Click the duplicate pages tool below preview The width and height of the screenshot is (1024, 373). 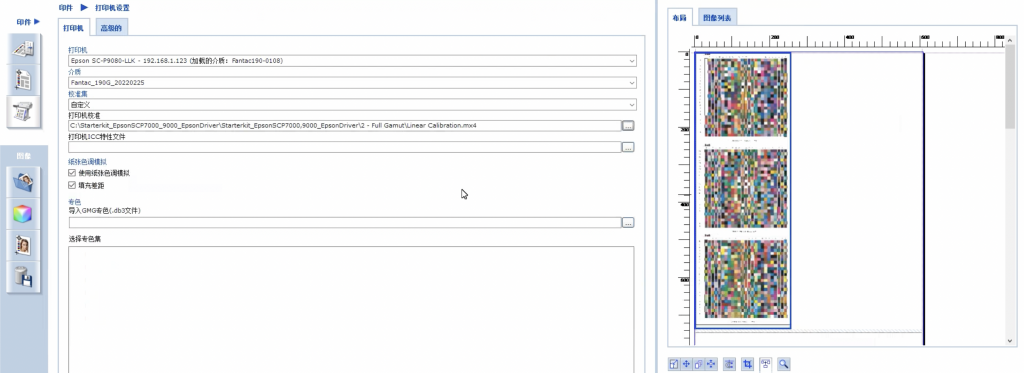tap(699, 365)
